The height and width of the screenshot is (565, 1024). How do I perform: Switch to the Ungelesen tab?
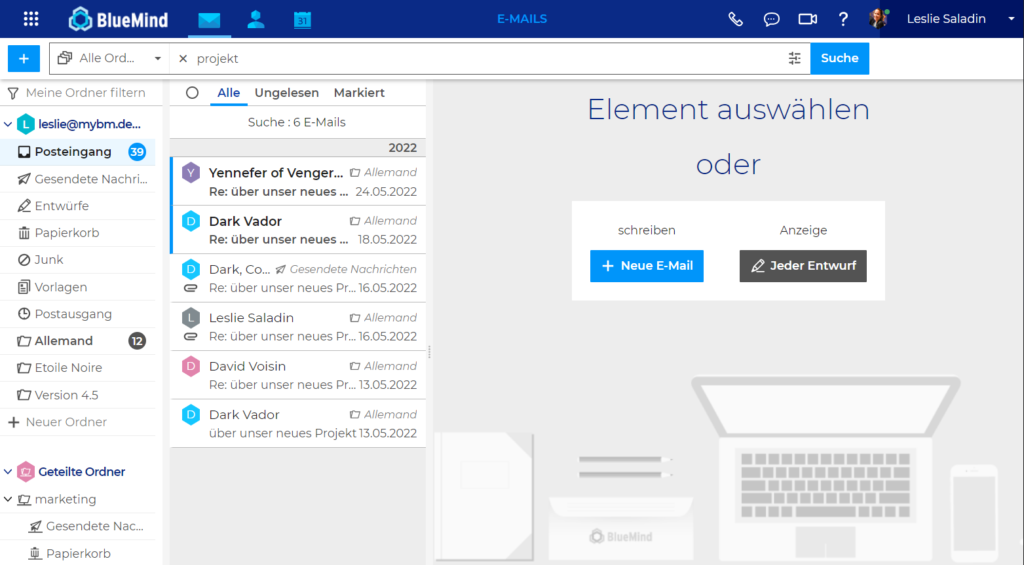286,93
